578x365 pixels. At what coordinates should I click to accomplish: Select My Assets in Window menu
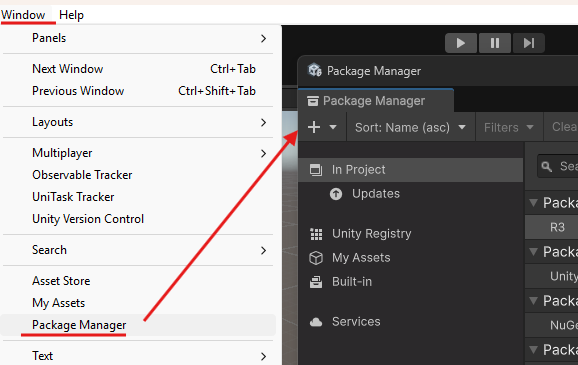138,303
